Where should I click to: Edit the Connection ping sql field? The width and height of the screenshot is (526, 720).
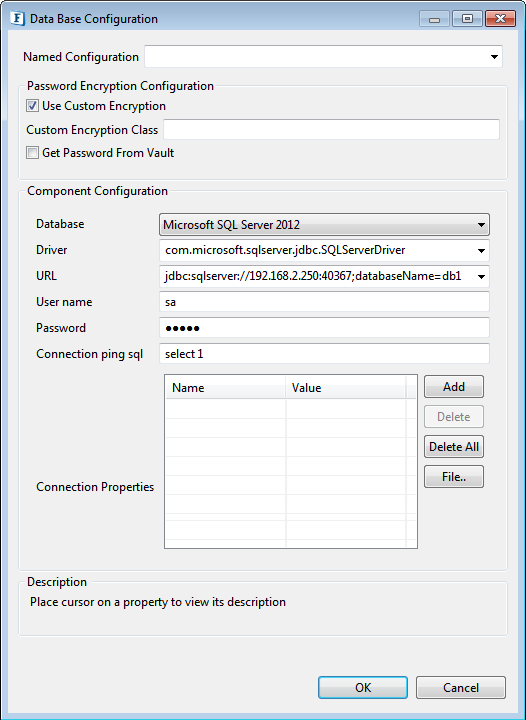tap(324, 354)
